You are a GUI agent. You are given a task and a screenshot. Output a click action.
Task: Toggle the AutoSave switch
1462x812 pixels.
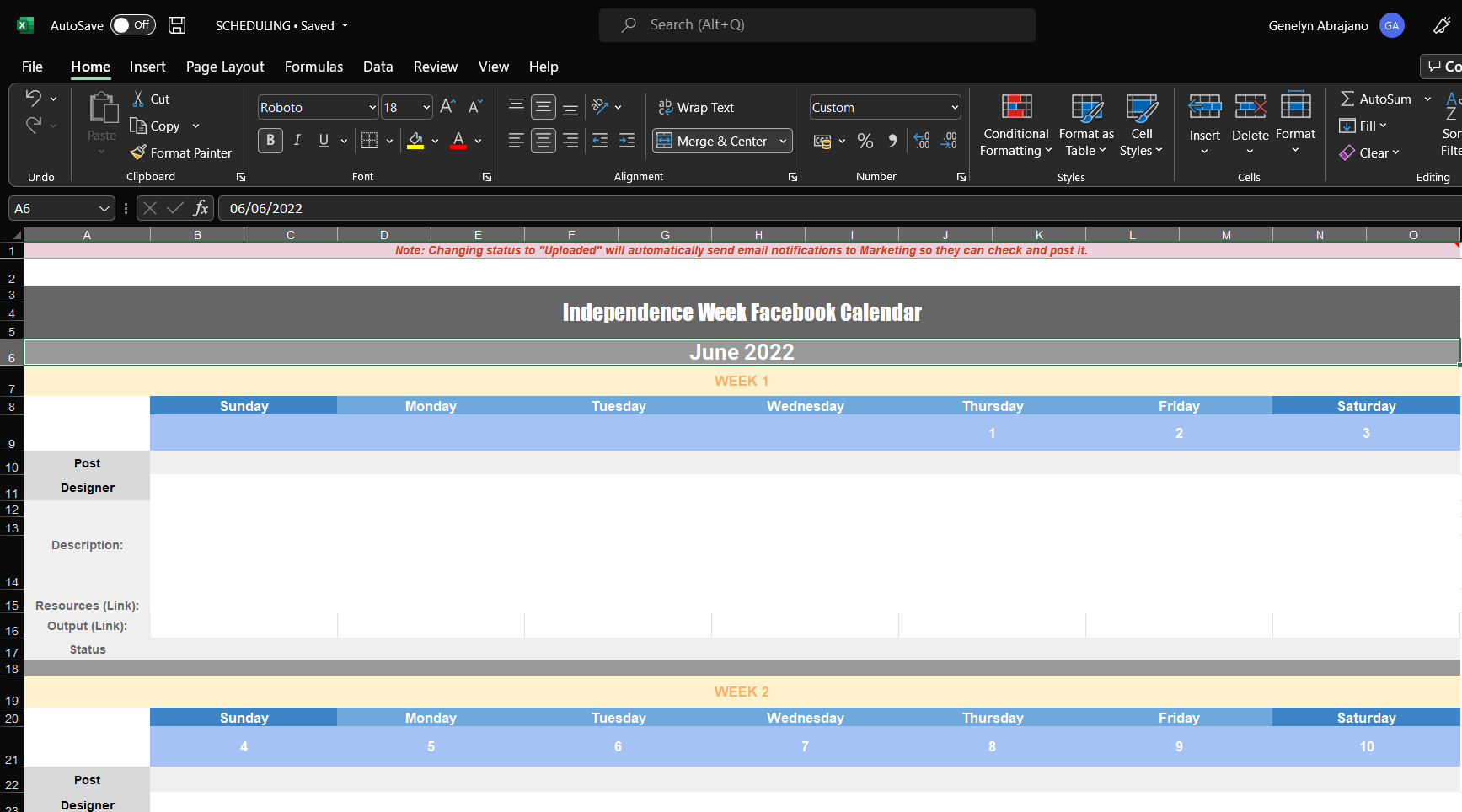click(x=131, y=25)
